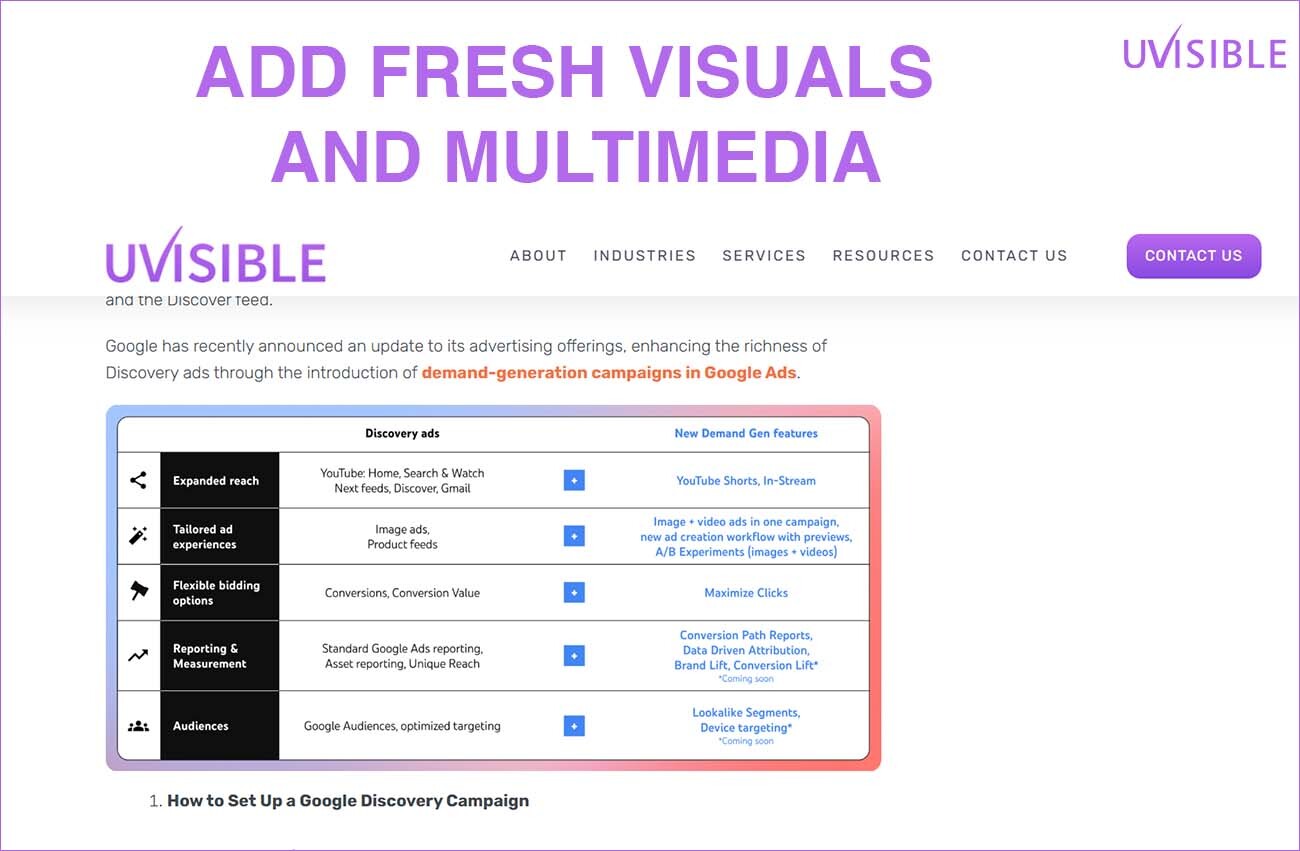1300x851 pixels.
Task: Select the Flexible bidding options row label
Action: 216,593
